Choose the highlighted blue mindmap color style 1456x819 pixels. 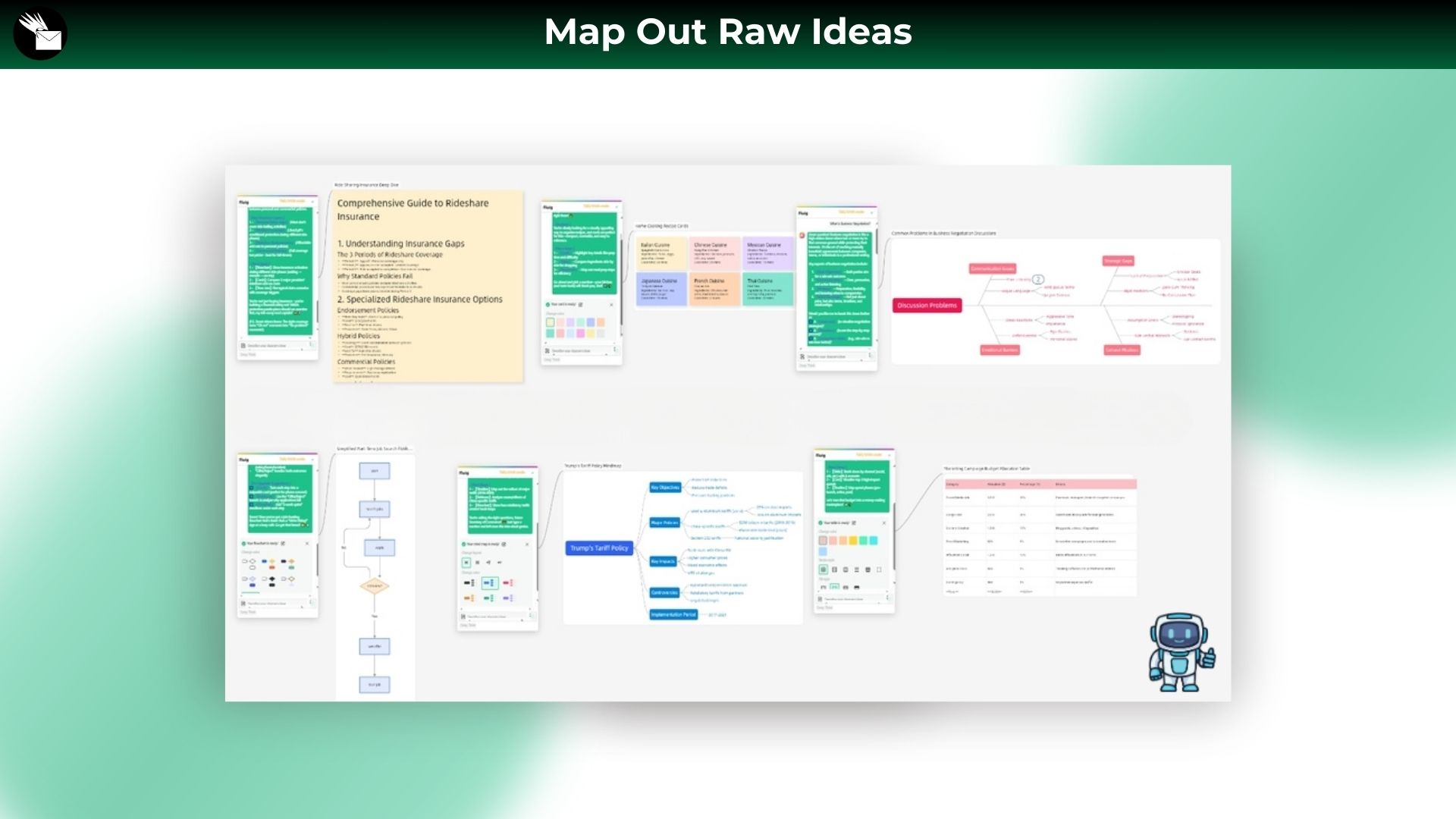[489, 583]
